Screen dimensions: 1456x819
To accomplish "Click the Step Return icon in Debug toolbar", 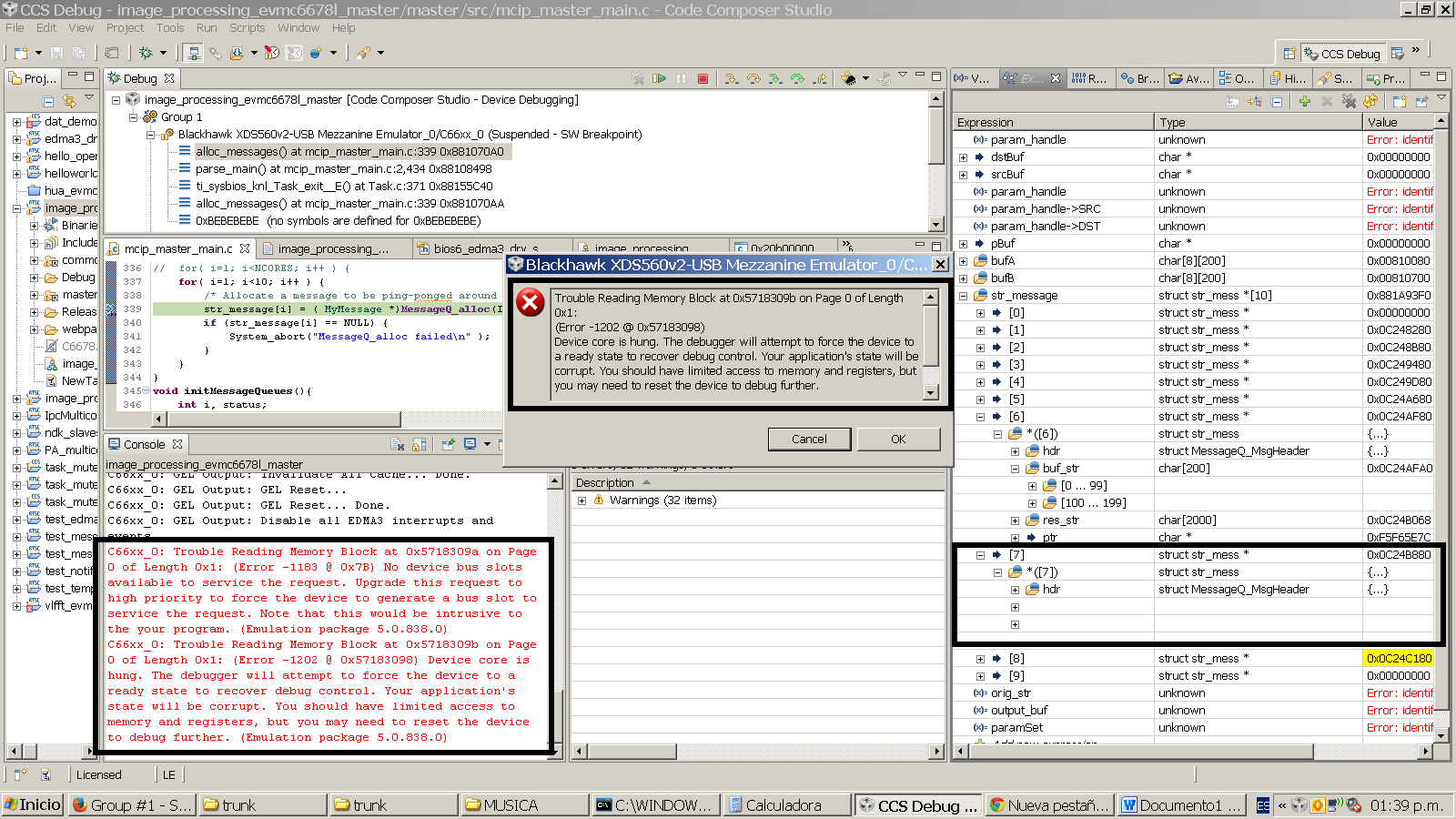I will [819, 79].
